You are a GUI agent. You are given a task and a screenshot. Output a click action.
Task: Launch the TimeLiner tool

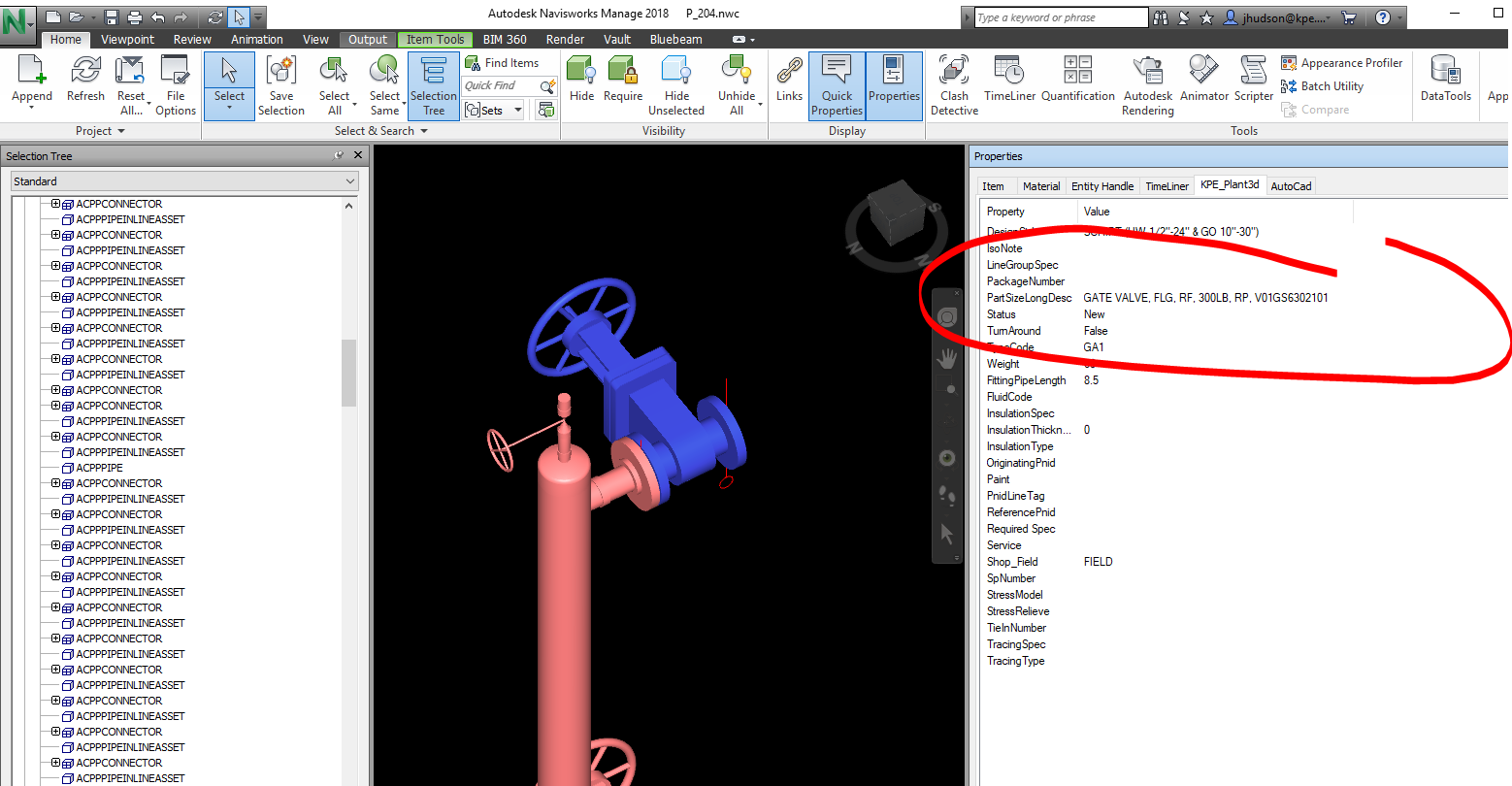click(x=1011, y=85)
